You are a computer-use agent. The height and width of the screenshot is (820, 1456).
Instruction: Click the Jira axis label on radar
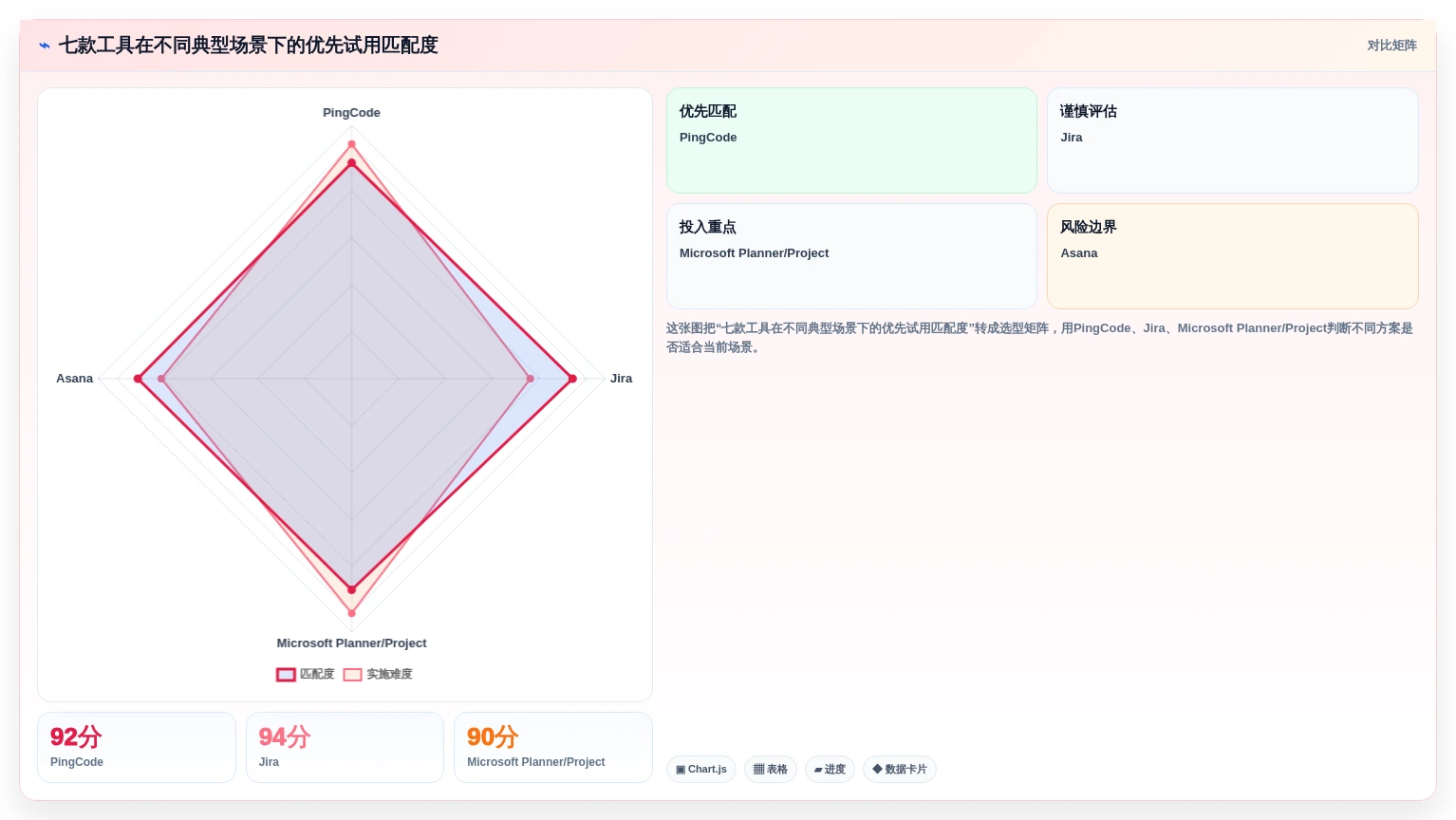[x=621, y=379]
